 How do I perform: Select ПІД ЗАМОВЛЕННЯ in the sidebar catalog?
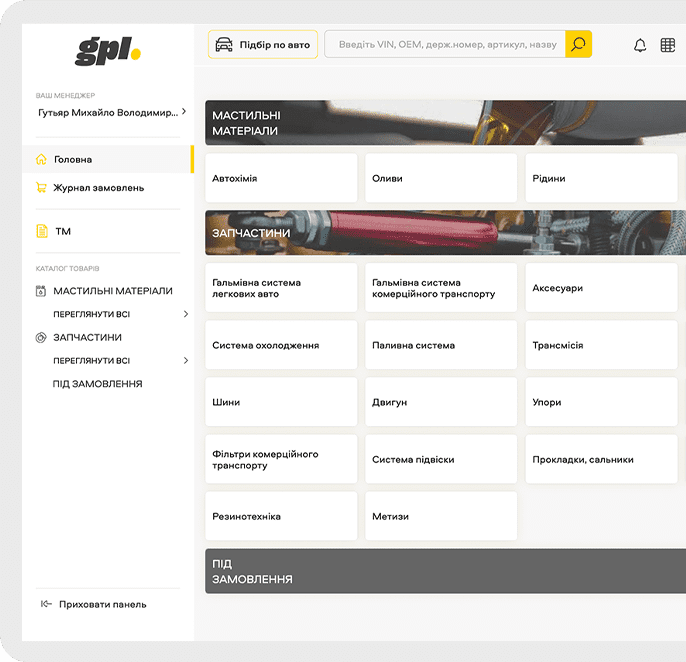97,384
